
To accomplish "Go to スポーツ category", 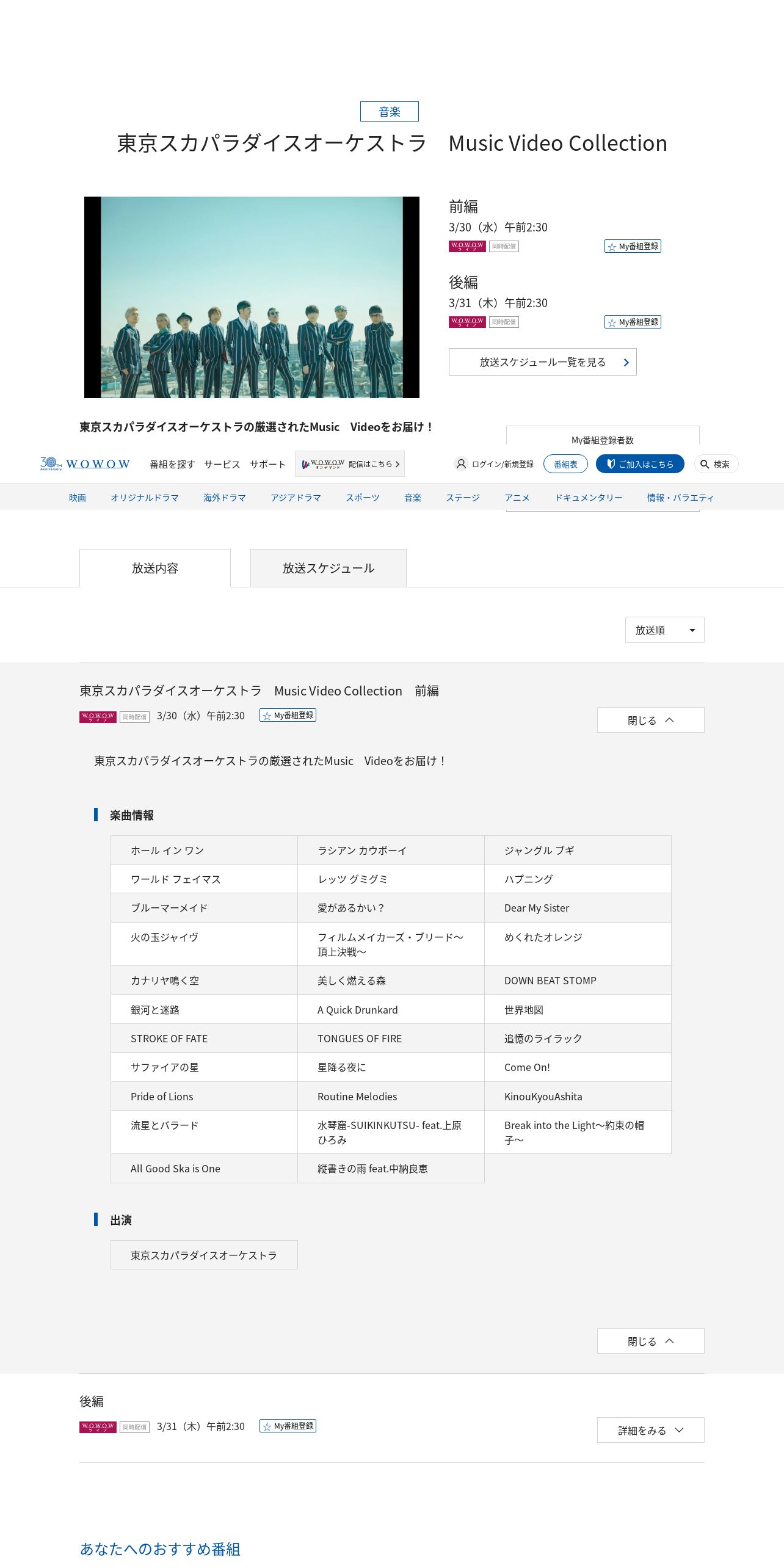I will (363, 498).
